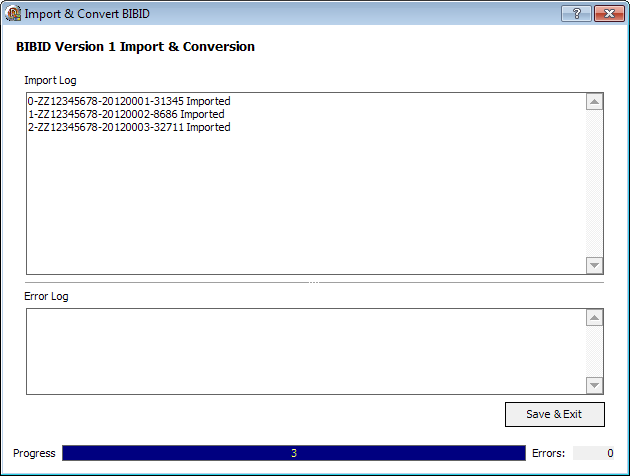Click the splitter handle between the two logs
This screenshot has width=630, height=476.
click(x=315, y=282)
